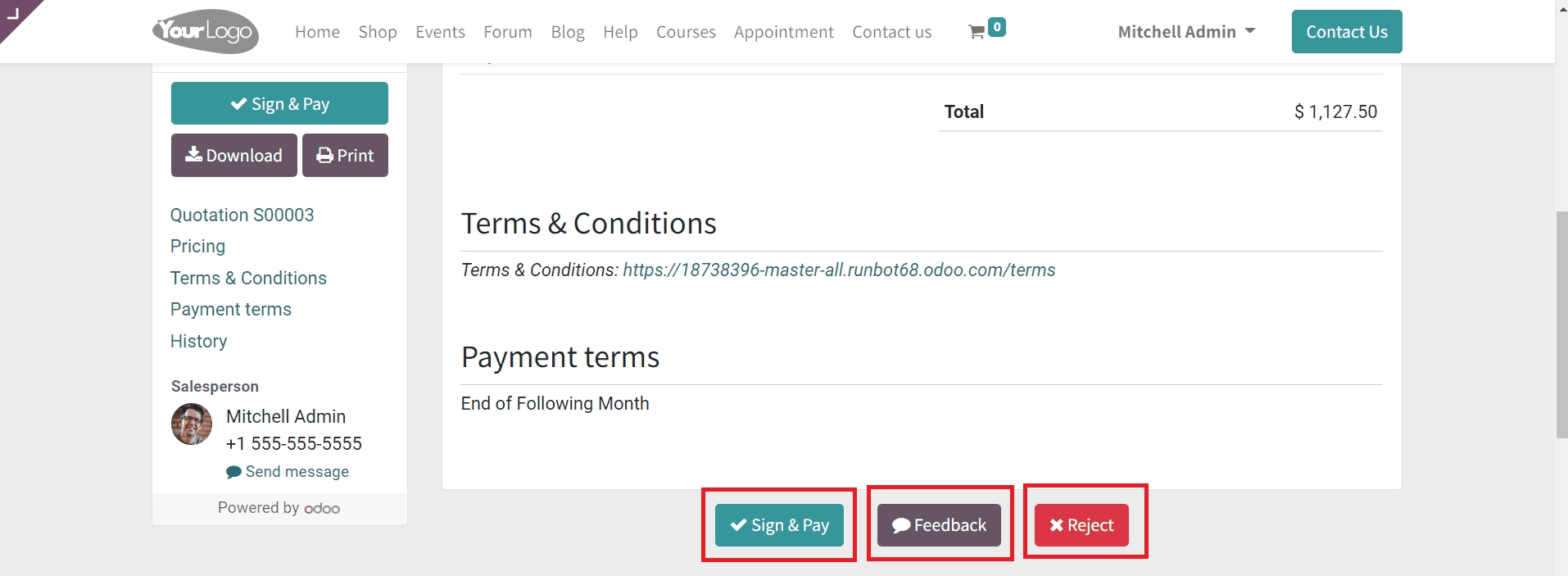Open the Appointment page from navbar
Image resolution: width=1568 pixels, height=576 pixels.
click(783, 32)
